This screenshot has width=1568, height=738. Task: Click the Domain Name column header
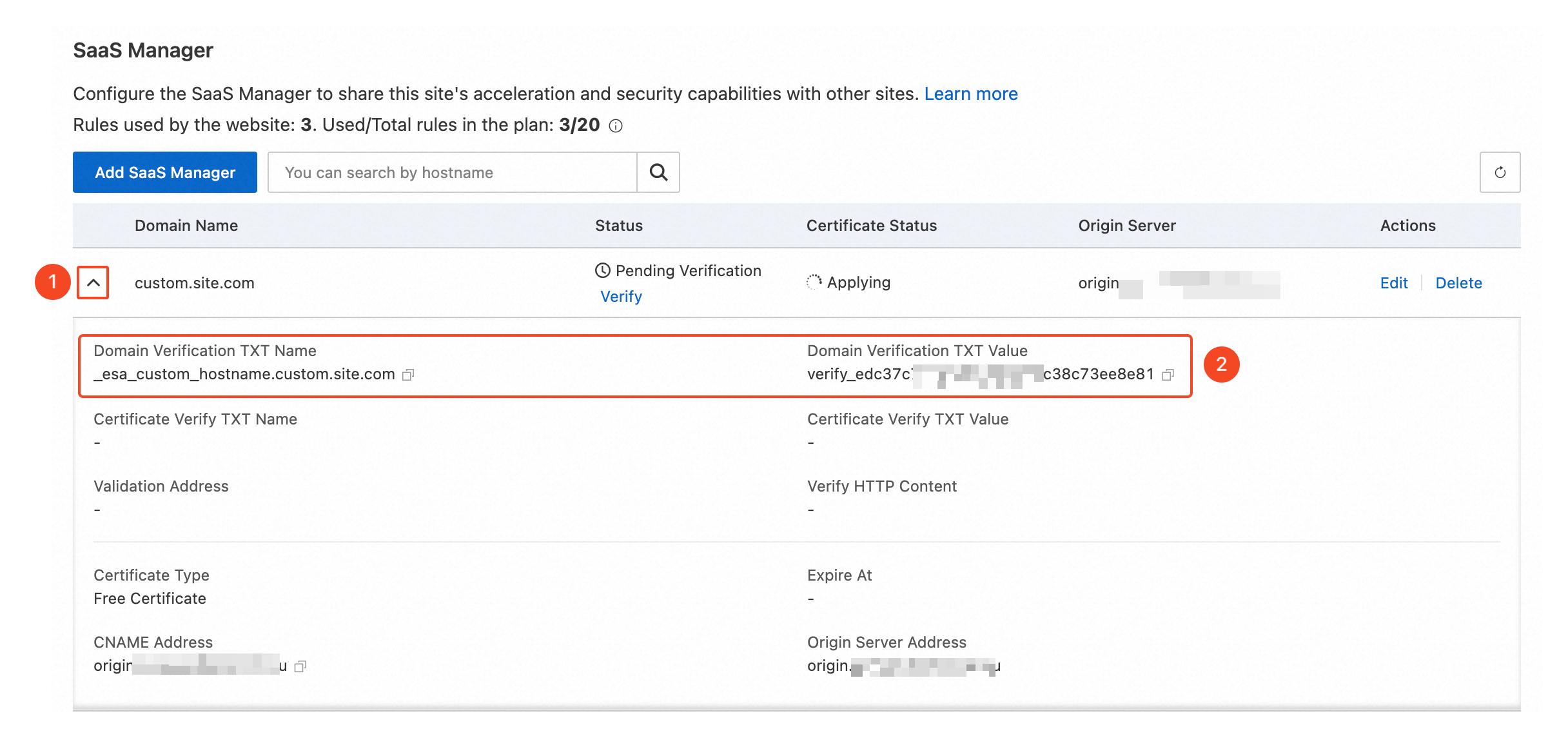click(x=186, y=225)
